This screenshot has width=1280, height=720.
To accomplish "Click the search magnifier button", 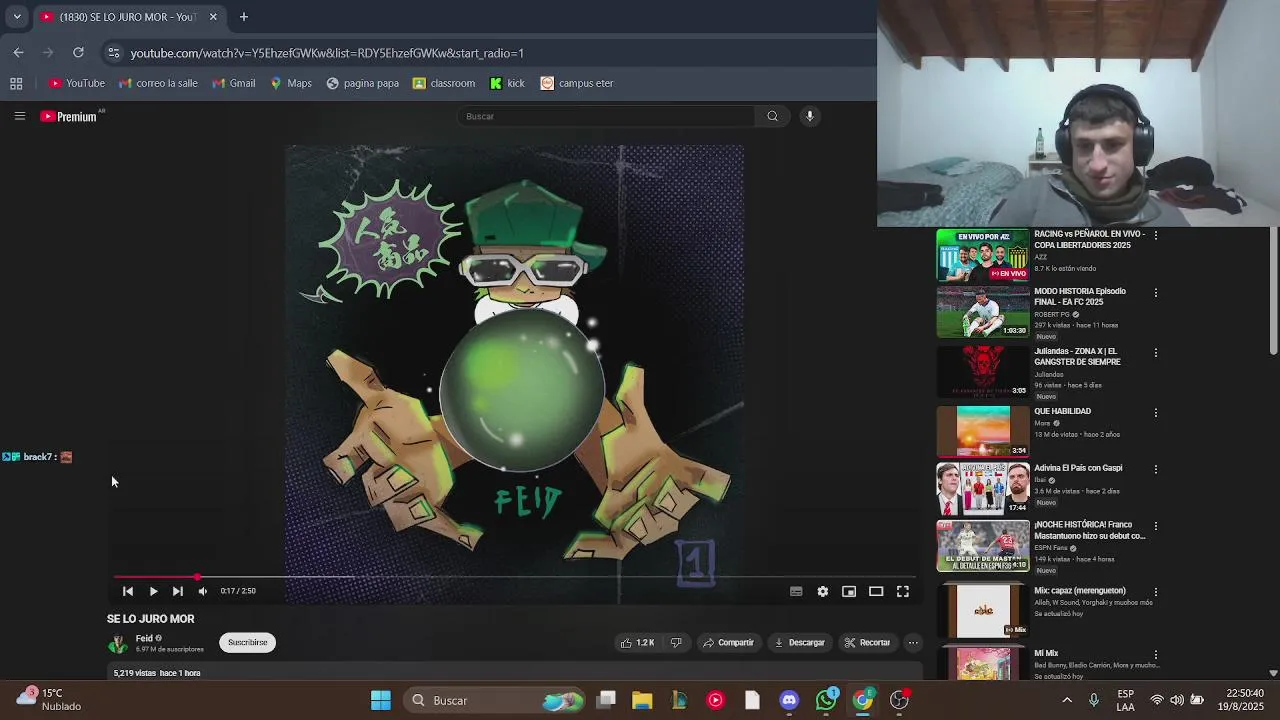I will coord(772,116).
